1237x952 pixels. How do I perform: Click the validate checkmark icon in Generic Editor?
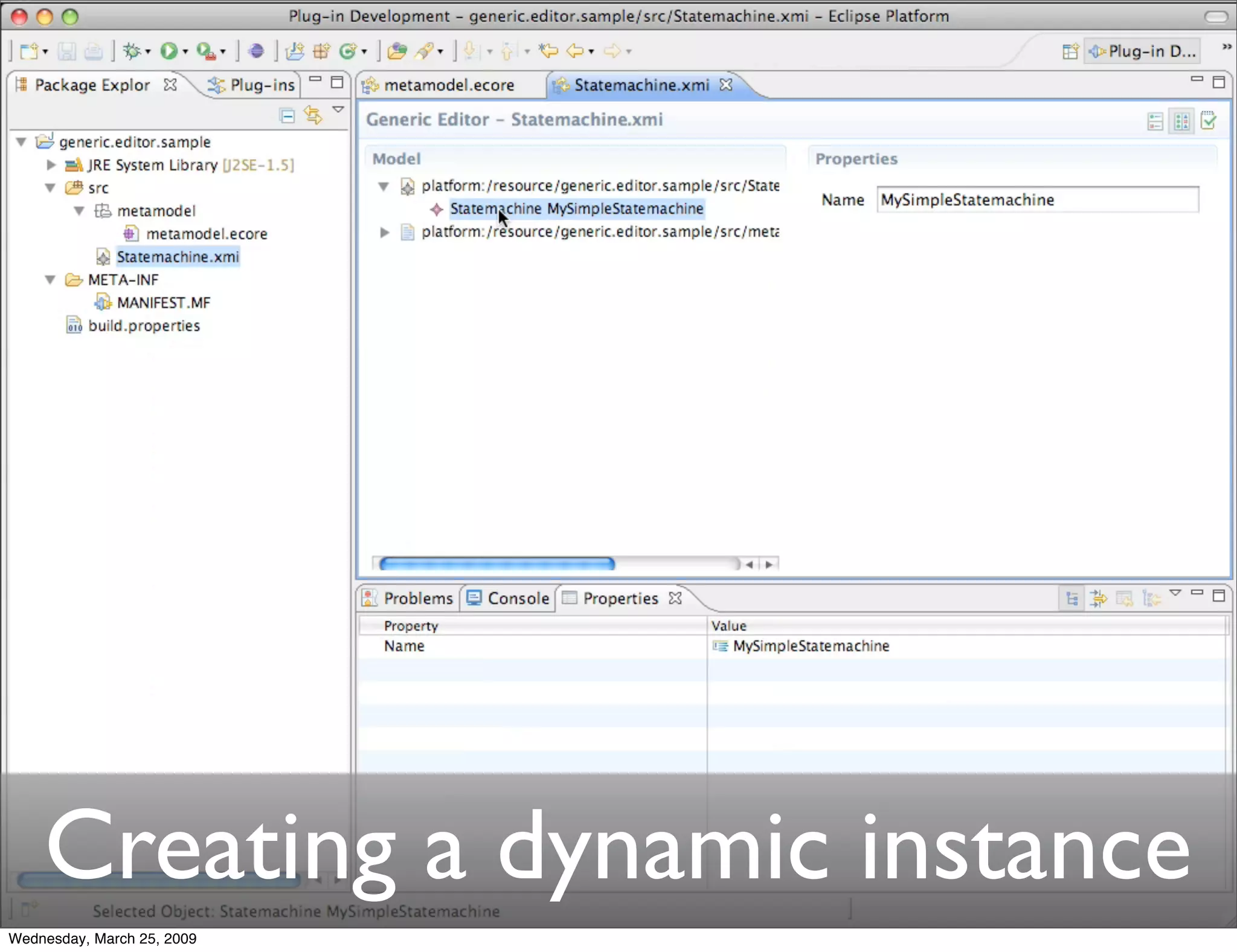coord(1209,121)
